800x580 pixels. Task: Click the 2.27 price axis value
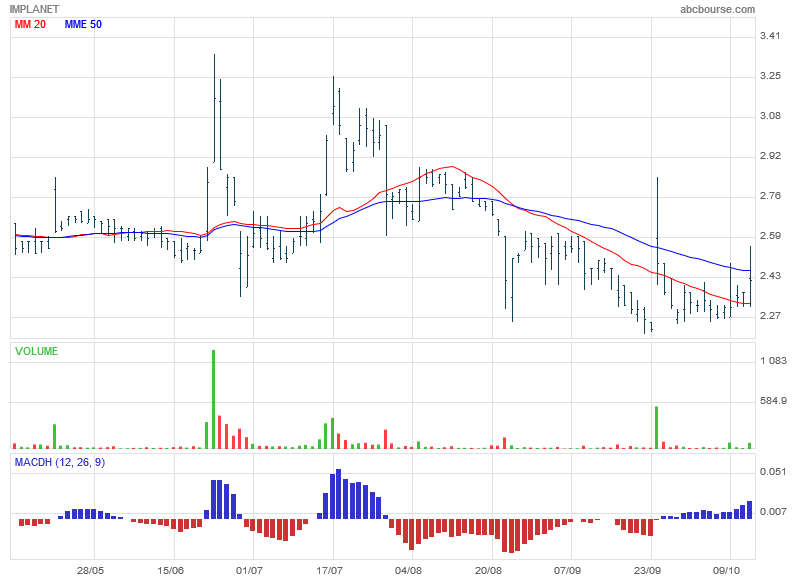tap(770, 316)
